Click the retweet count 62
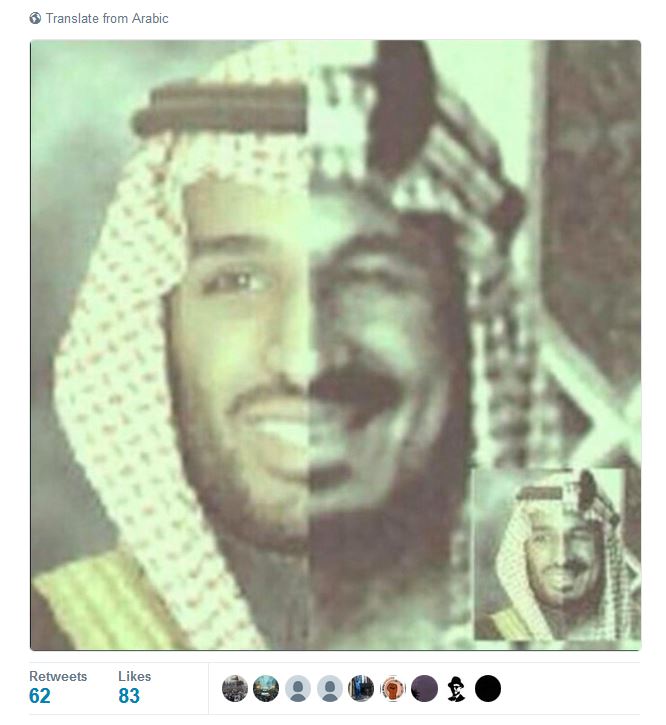Viewport: 666px width, 725px height. coord(39,696)
